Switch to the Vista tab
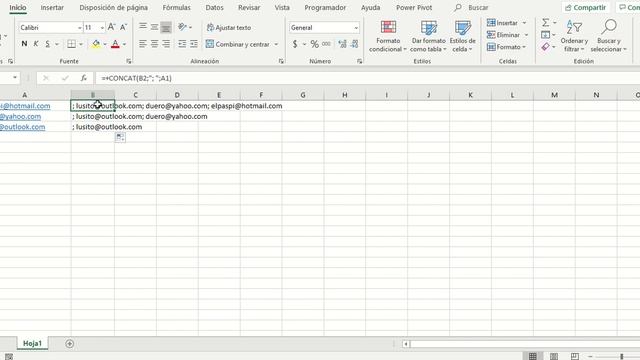The width and height of the screenshot is (640, 360). coord(282,8)
